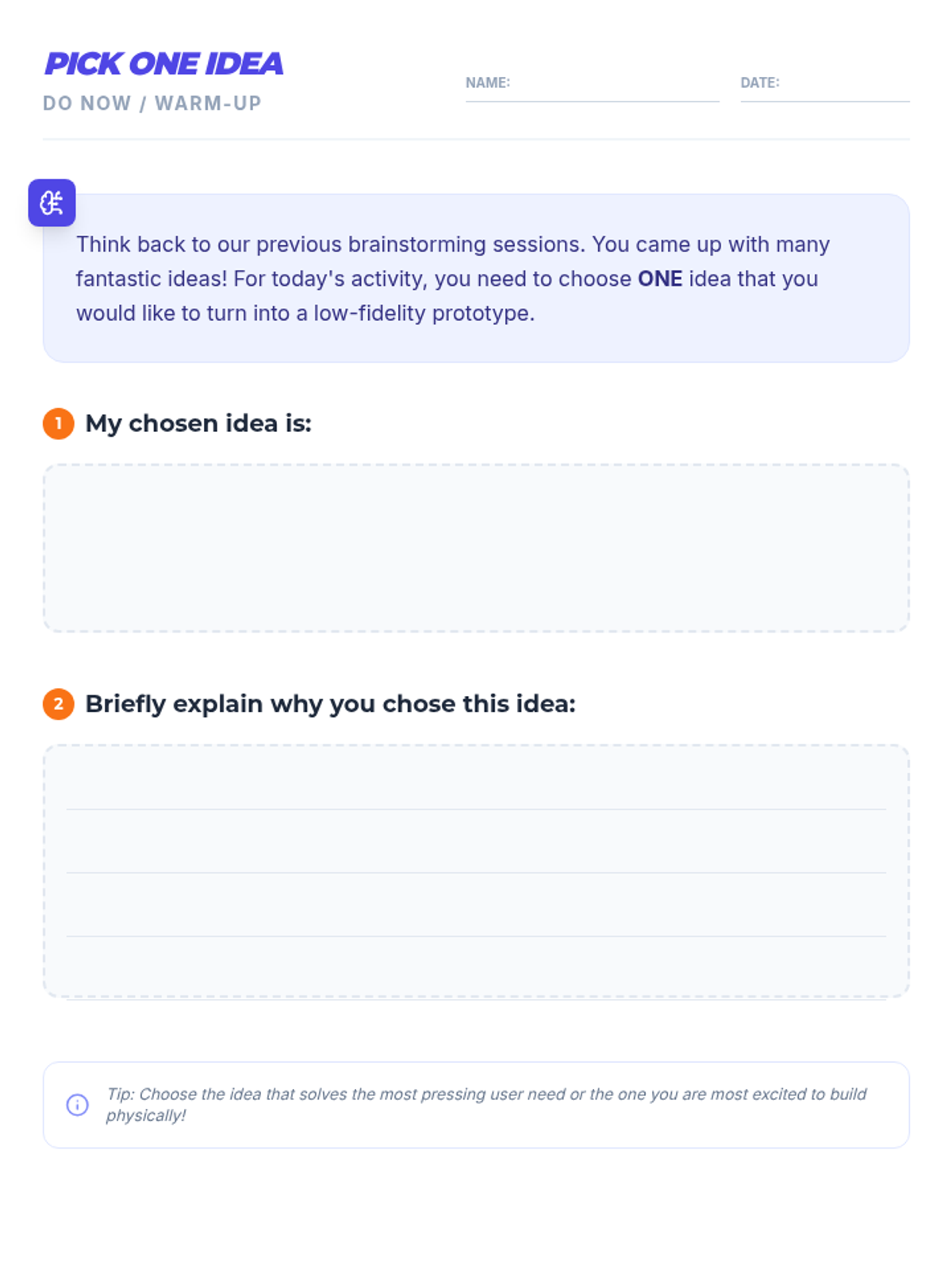Select the DO NOW / WARM-UP subtitle
Viewport: 952px width, 1270px height.
[152, 103]
